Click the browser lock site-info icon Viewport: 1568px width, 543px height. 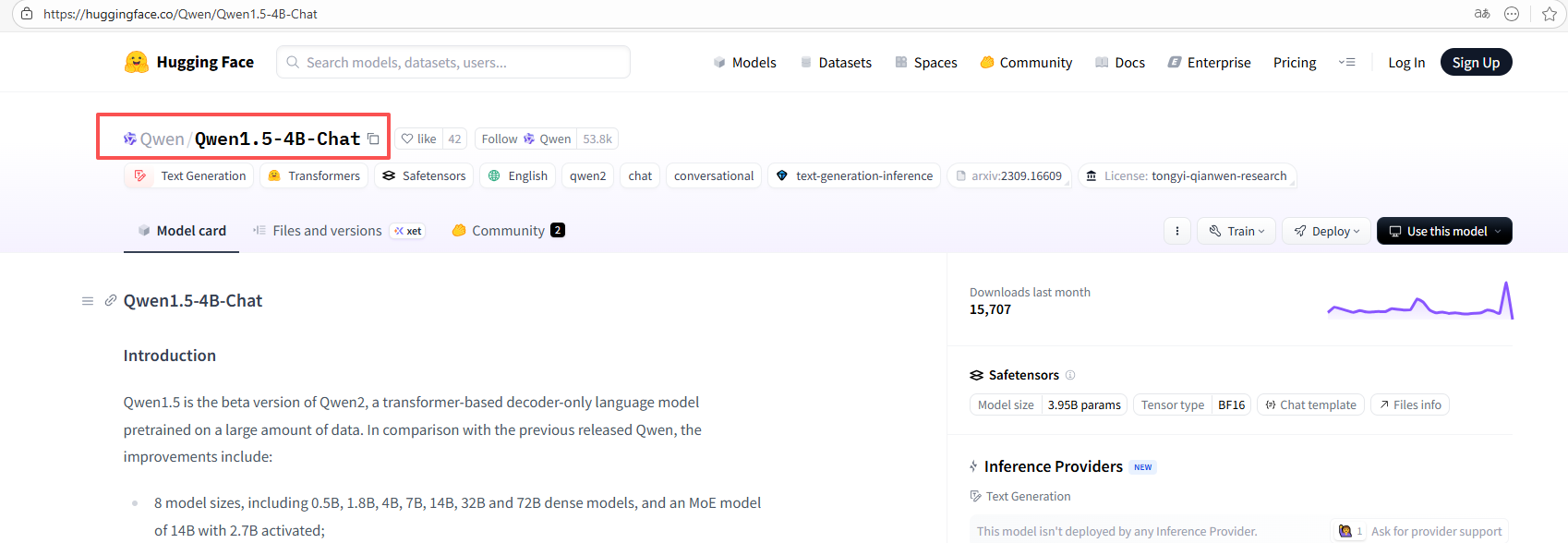[27, 14]
